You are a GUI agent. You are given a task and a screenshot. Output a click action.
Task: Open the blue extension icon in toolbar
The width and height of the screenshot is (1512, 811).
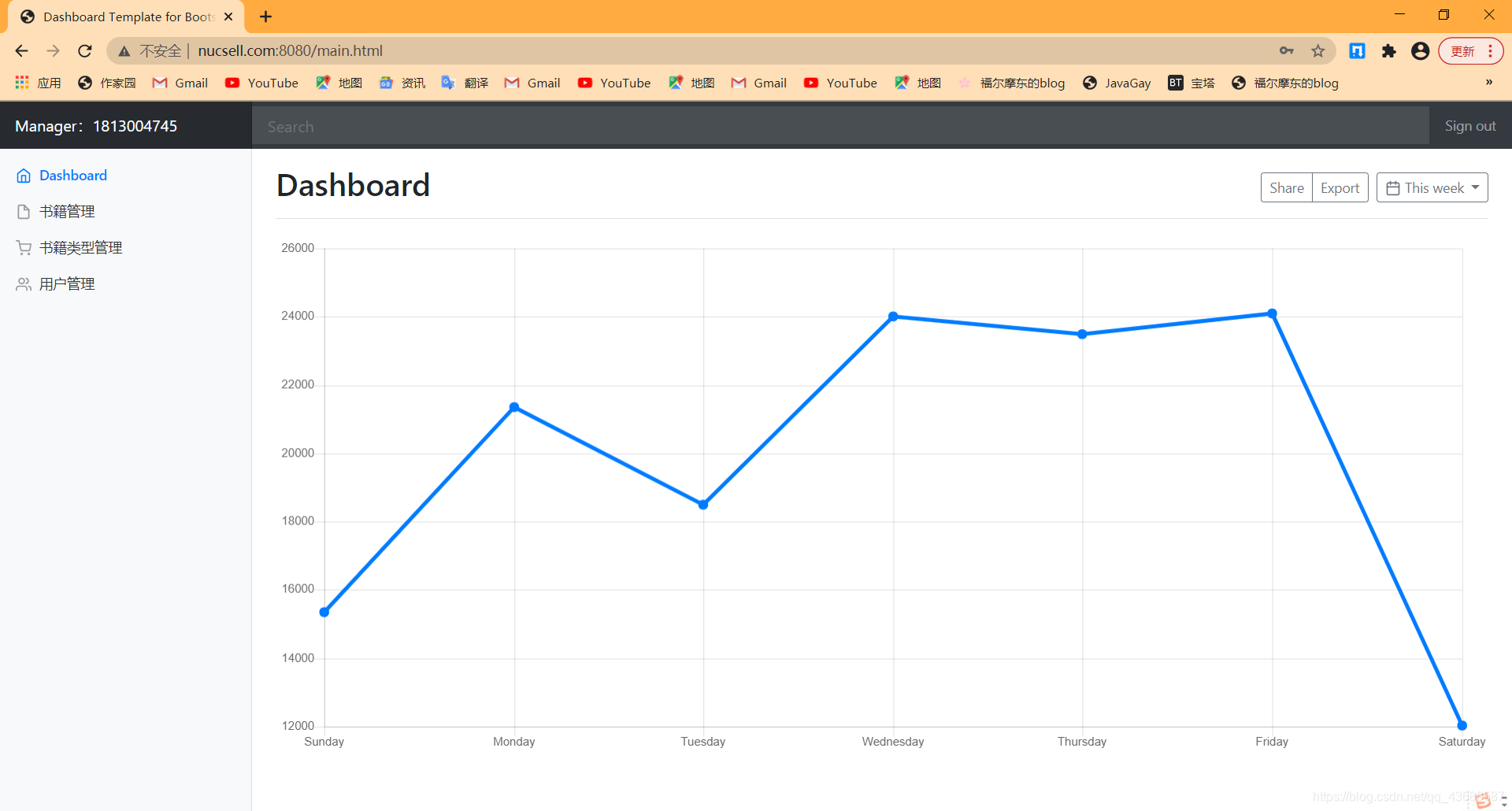click(1357, 50)
